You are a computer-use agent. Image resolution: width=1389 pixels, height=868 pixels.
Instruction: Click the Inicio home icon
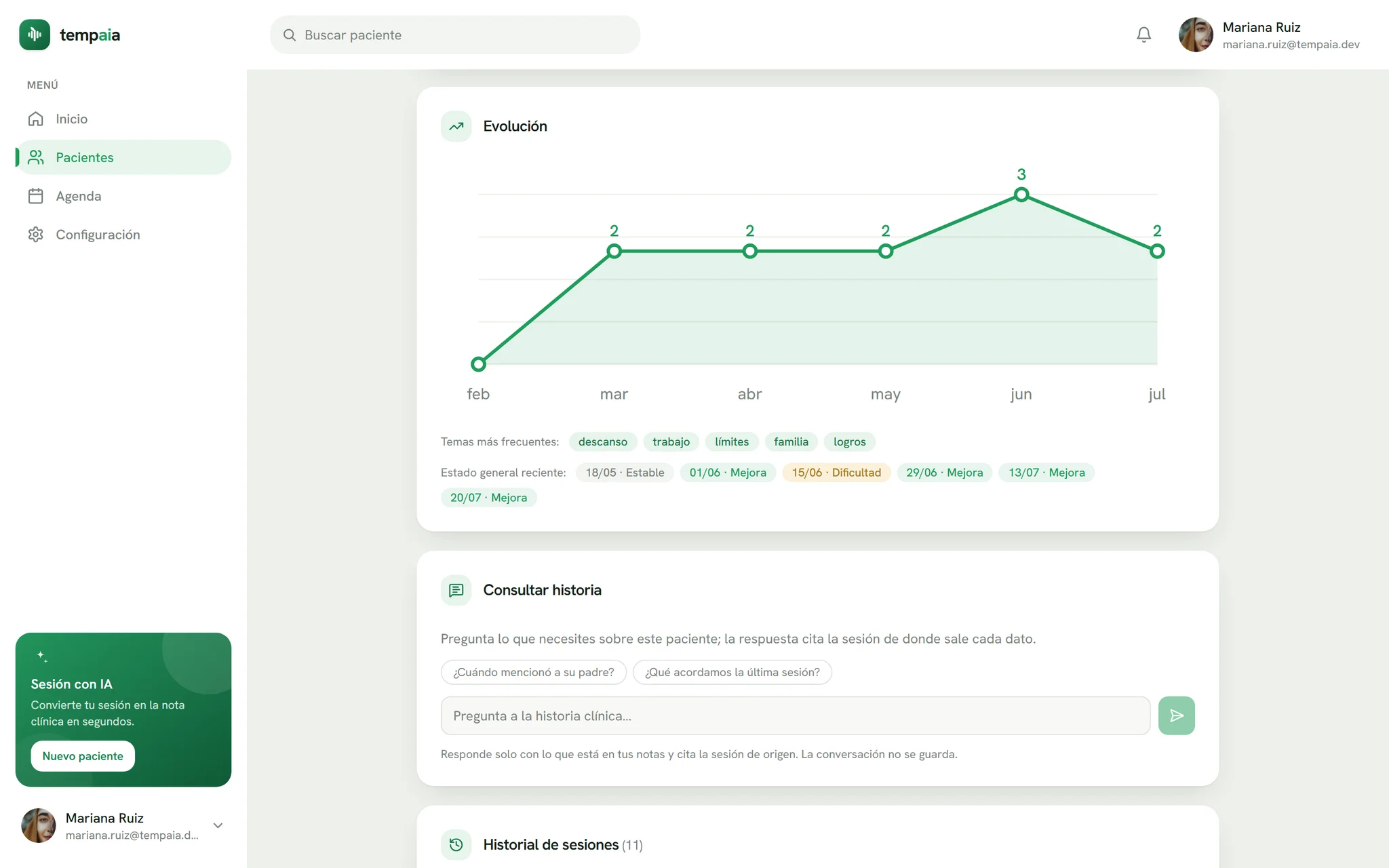point(36,119)
